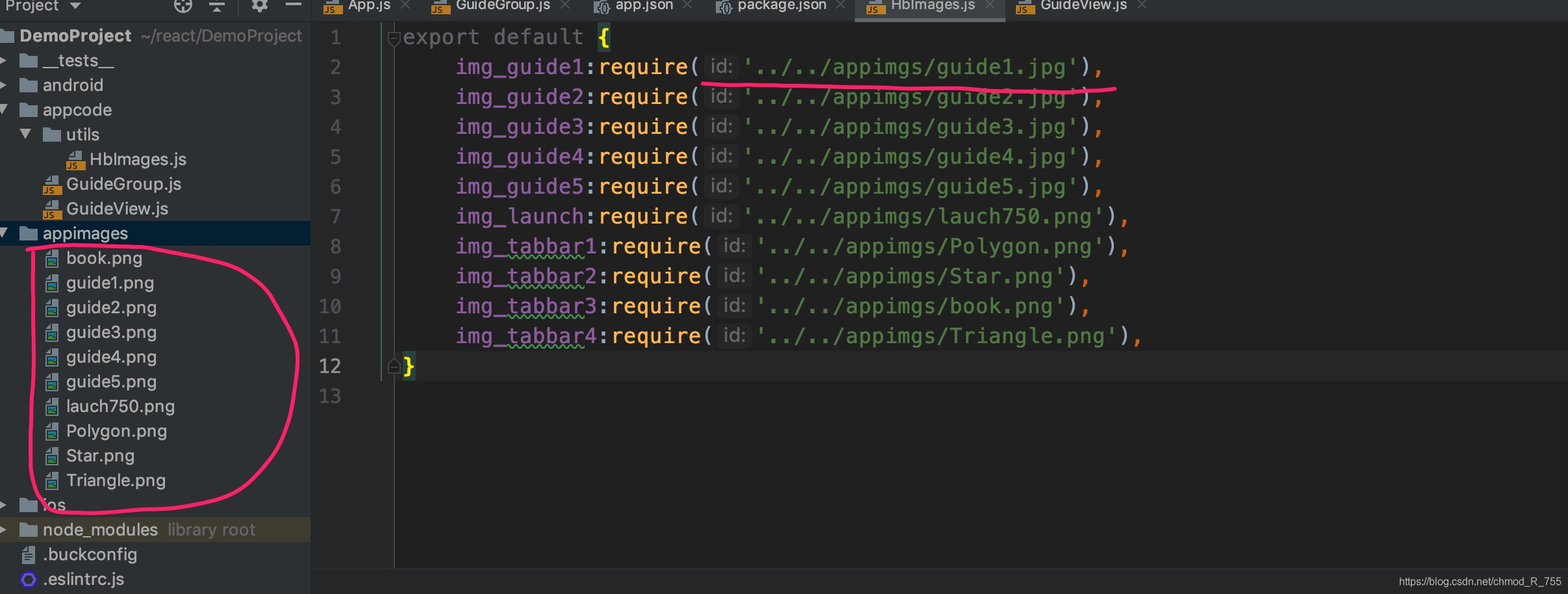Click the .buckconfig file icon
1568x594 pixels.
tap(29, 555)
